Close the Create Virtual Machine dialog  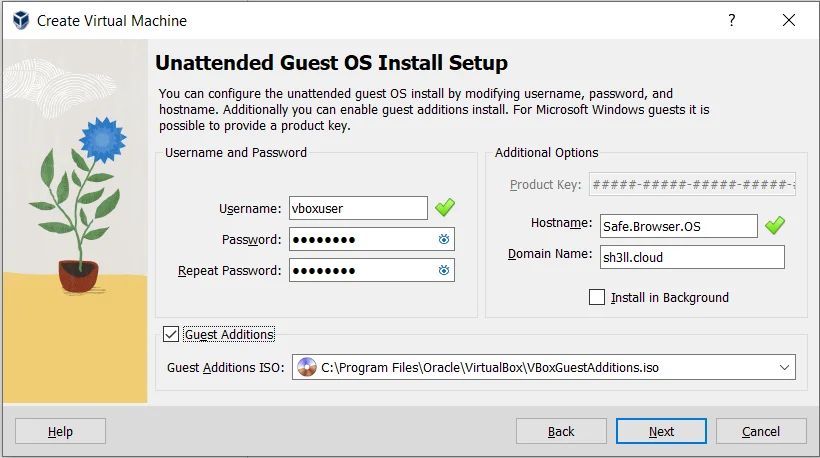coord(789,20)
